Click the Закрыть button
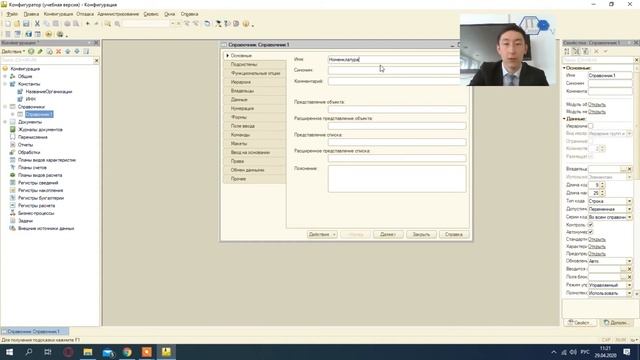This screenshot has height=360, width=640. [x=421, y=234]
